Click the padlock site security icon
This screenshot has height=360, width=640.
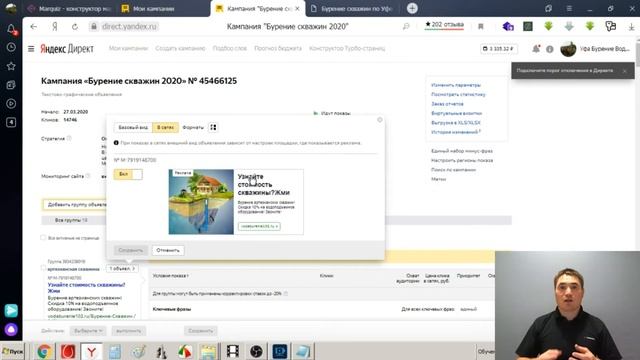click(x=94, y=27)
